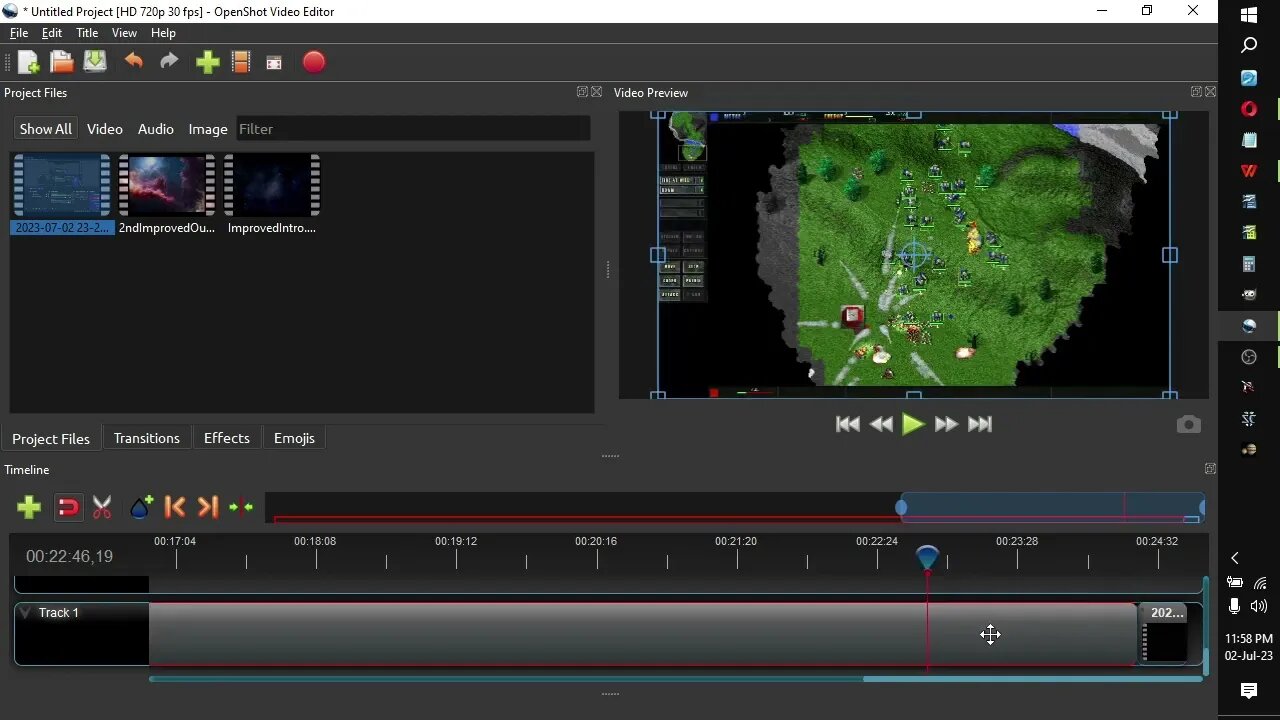Expand the Track 1 dropdown arrow
This screenshot has height=720, width=1280.
point(25,613)
